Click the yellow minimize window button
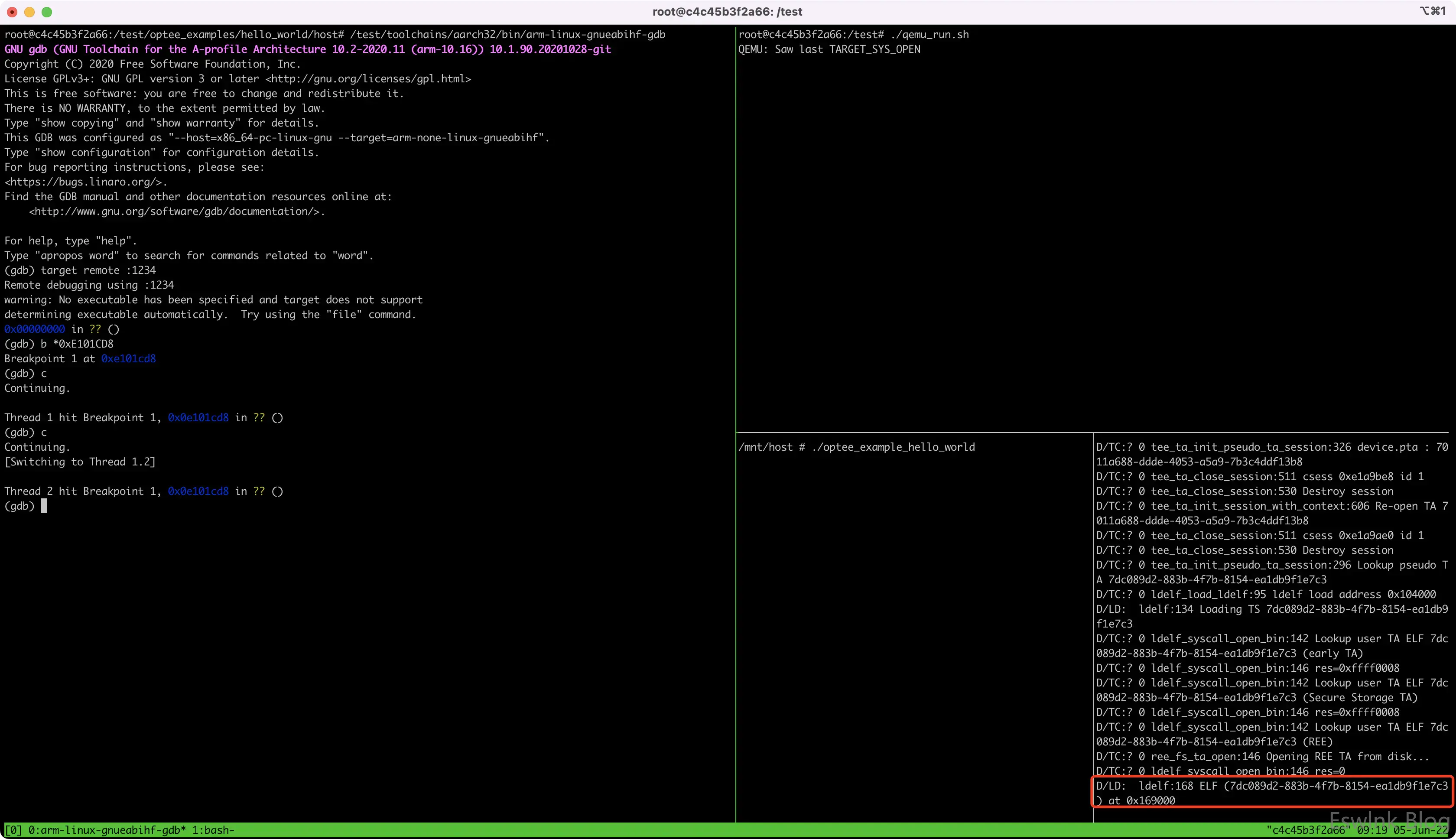1456x839 pixels. [x=29, y=12]
